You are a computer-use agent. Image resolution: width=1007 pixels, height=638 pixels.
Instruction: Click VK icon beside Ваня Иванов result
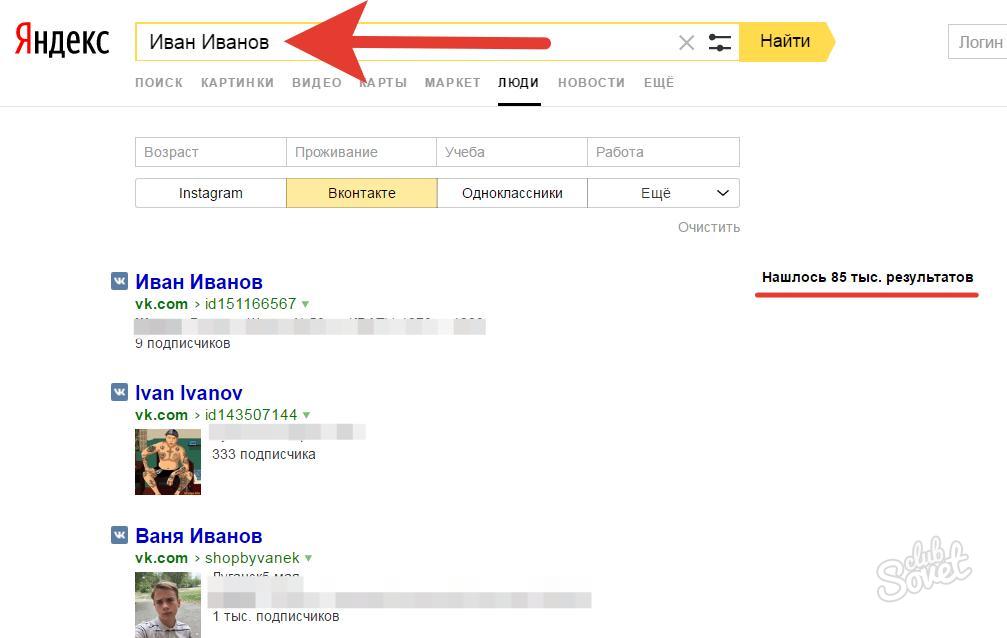tap(119, 535)
